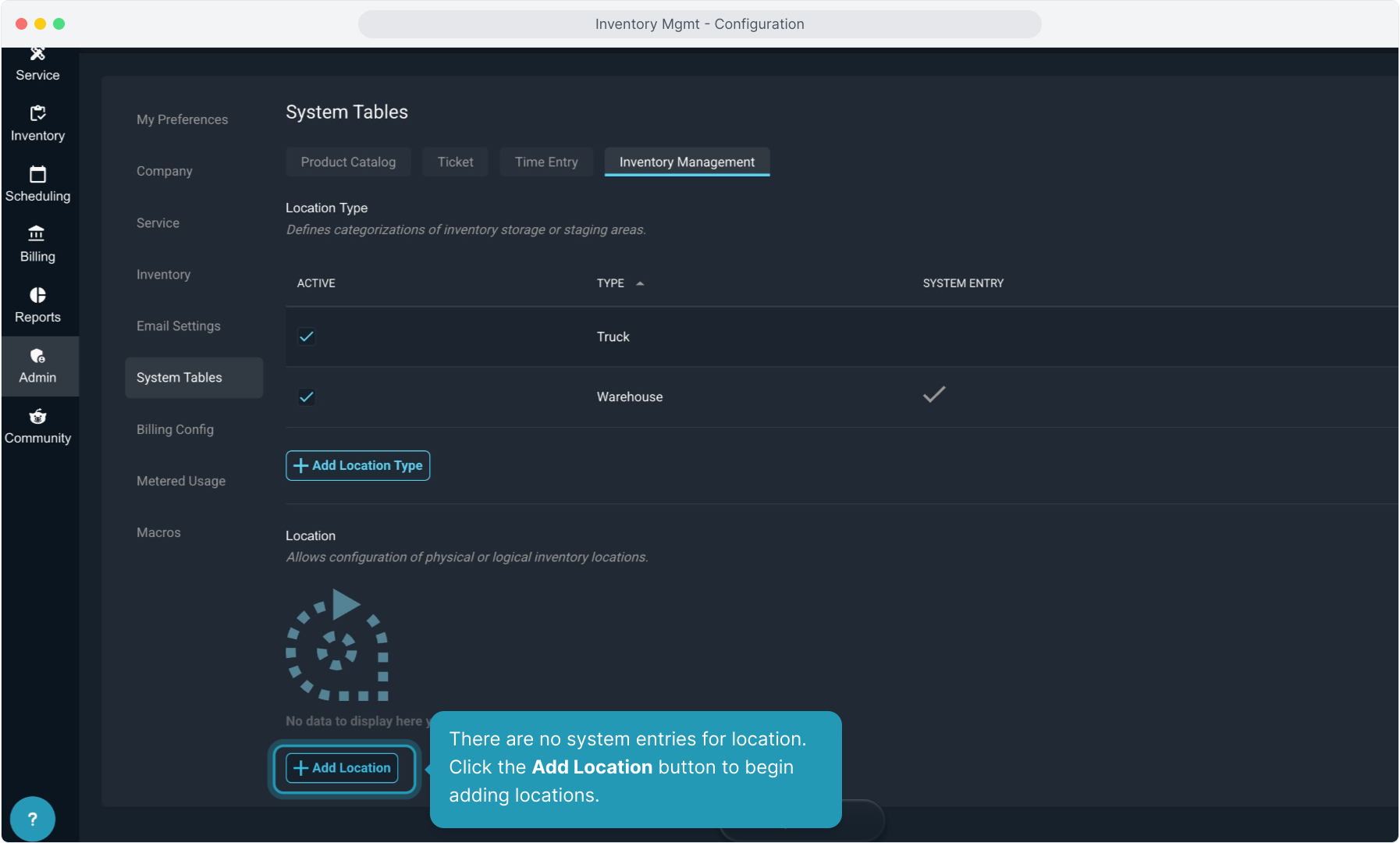Switch to the Time Entry tab
The height and width of the screenshot is (843, 1400).
(546, 162)
